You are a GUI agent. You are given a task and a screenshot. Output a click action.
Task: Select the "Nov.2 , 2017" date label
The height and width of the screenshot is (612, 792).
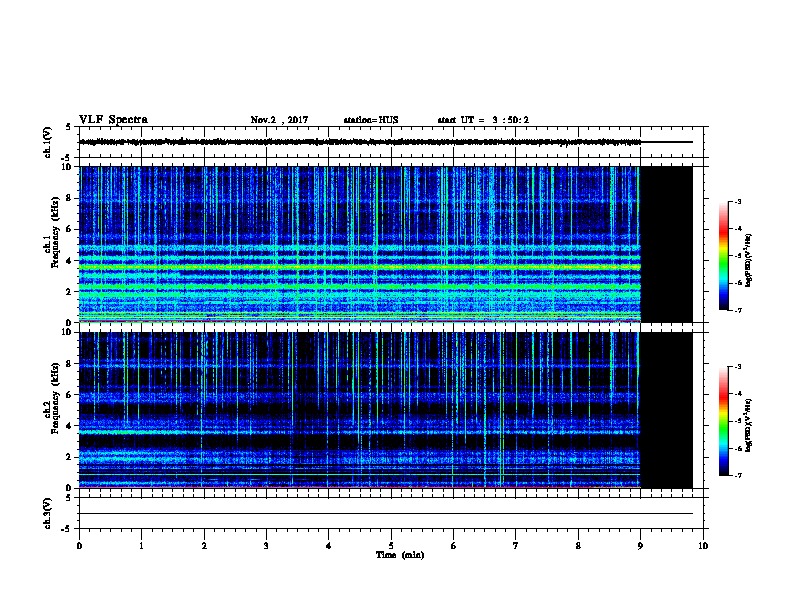tap(279, 120)
